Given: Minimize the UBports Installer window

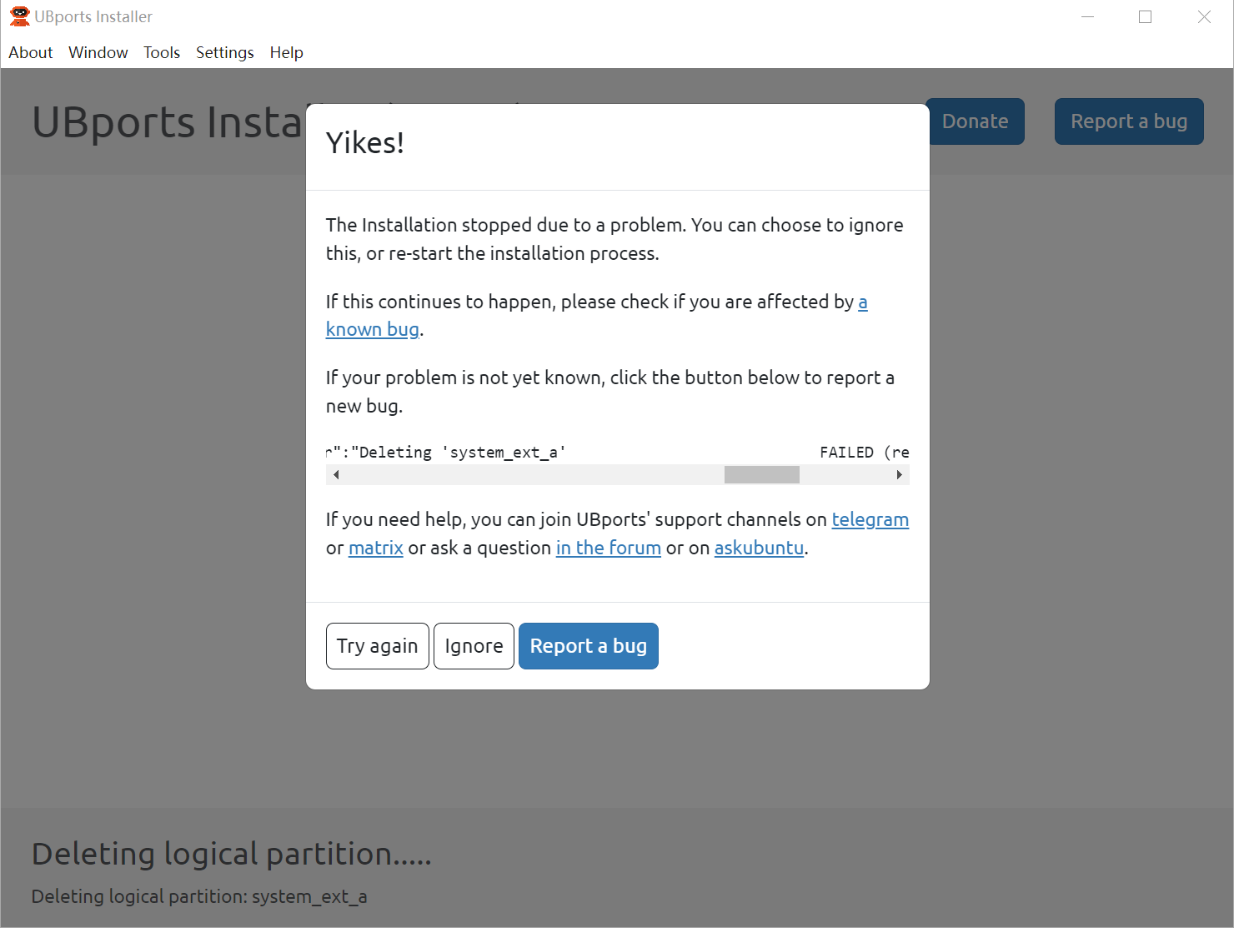Looking at the screenshot, I should point(1087,17).
